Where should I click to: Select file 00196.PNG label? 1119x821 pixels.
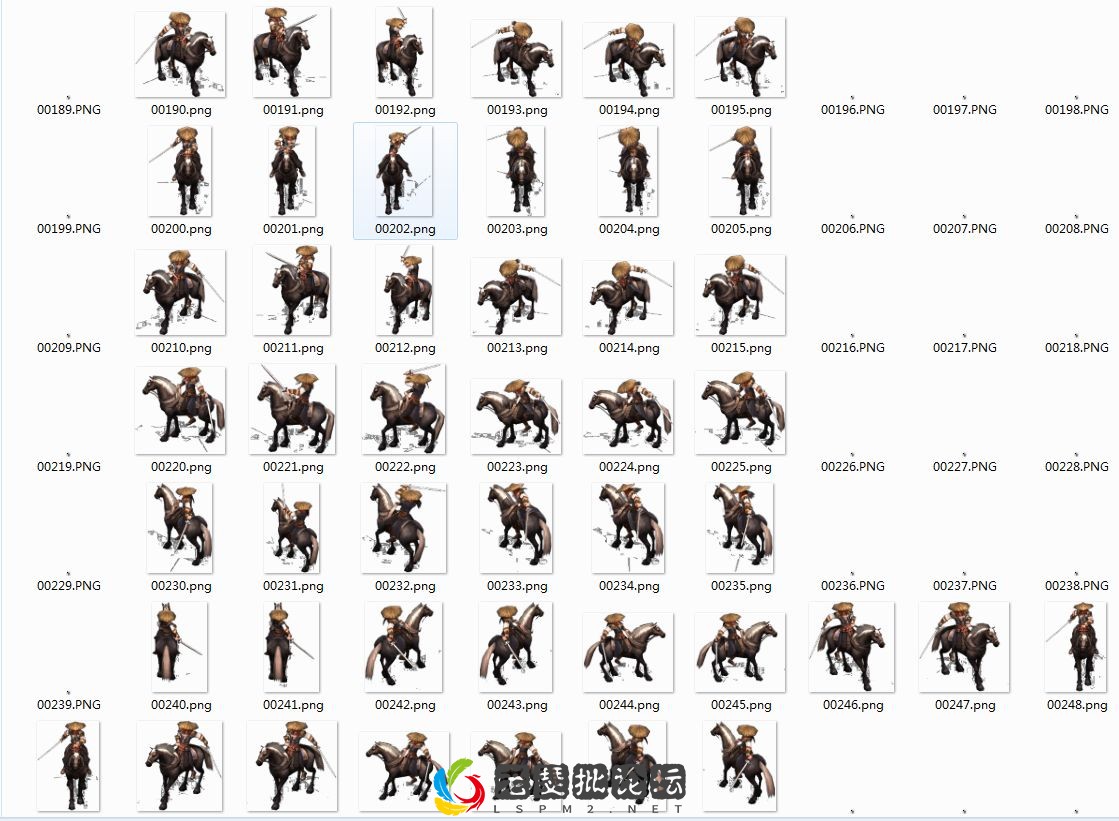click(x=853, y=109)
